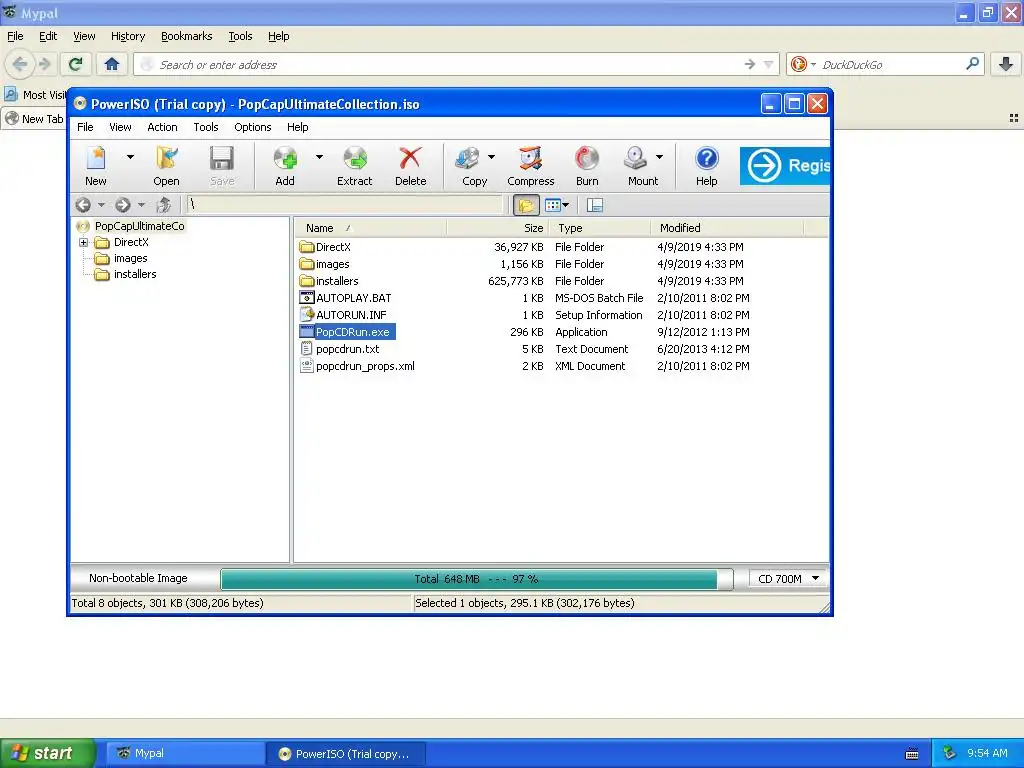This screenshot has height=768, width=1024.
Task: Click the PowerISO path input field
Action: pos(345,205)
